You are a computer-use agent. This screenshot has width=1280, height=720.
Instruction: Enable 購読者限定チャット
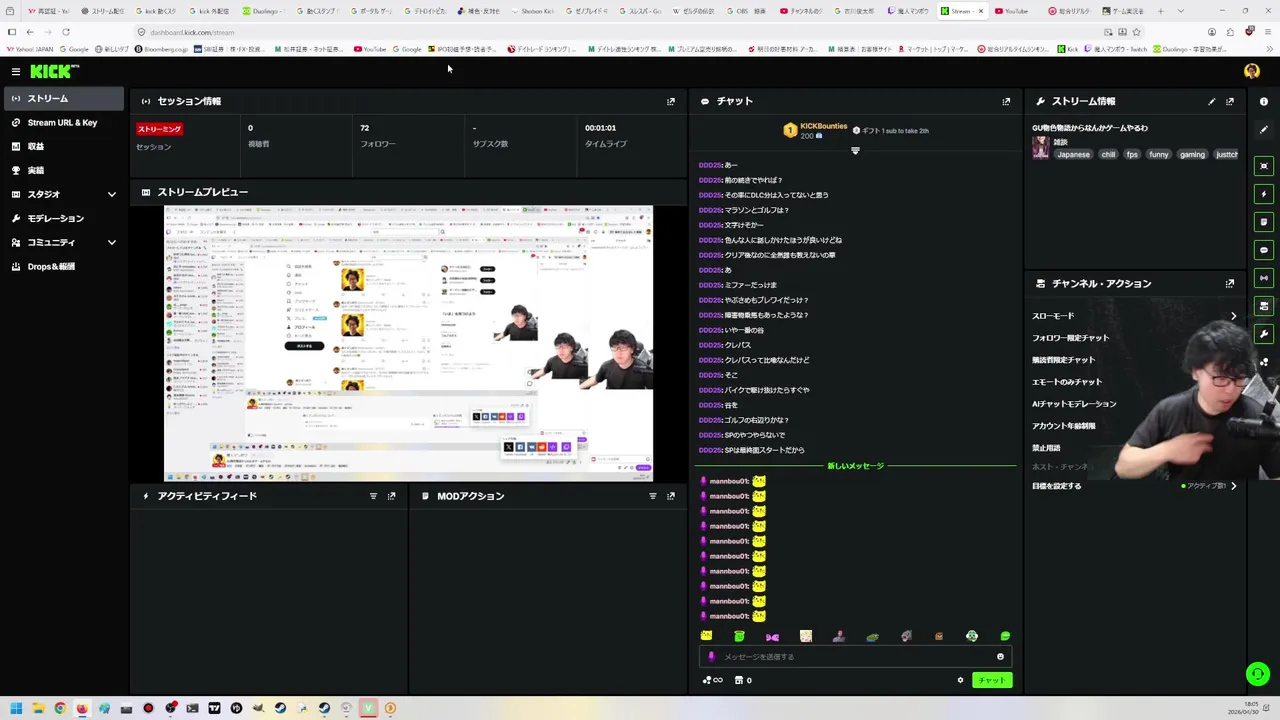pyautogui.click(x=1063, y=360)
